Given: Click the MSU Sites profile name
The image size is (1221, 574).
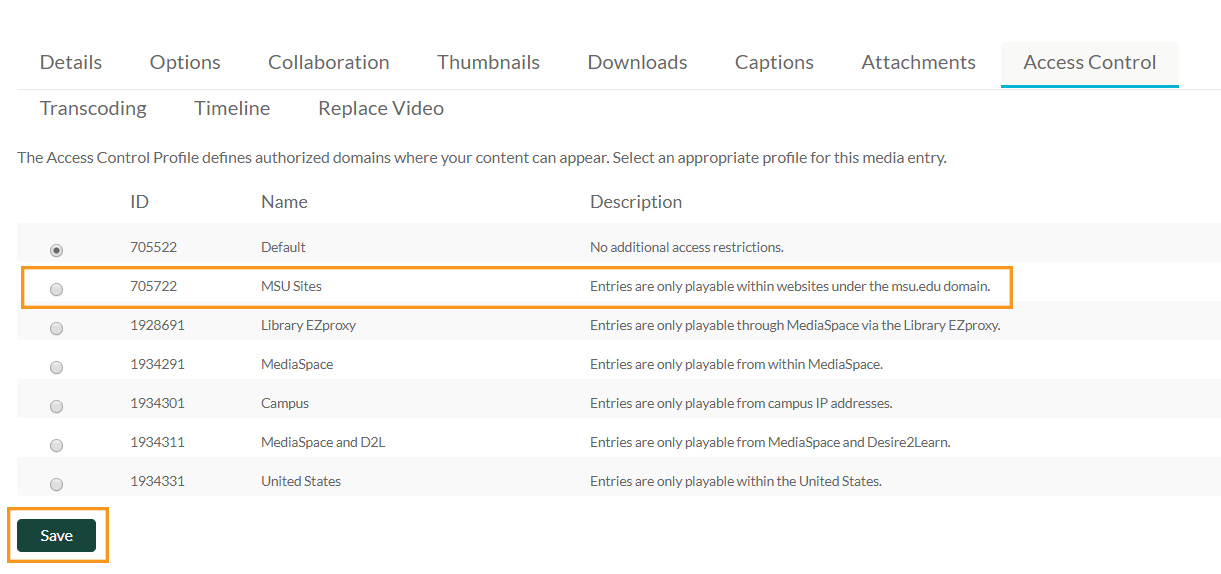Looking at the screenshot, I should 291,286.
